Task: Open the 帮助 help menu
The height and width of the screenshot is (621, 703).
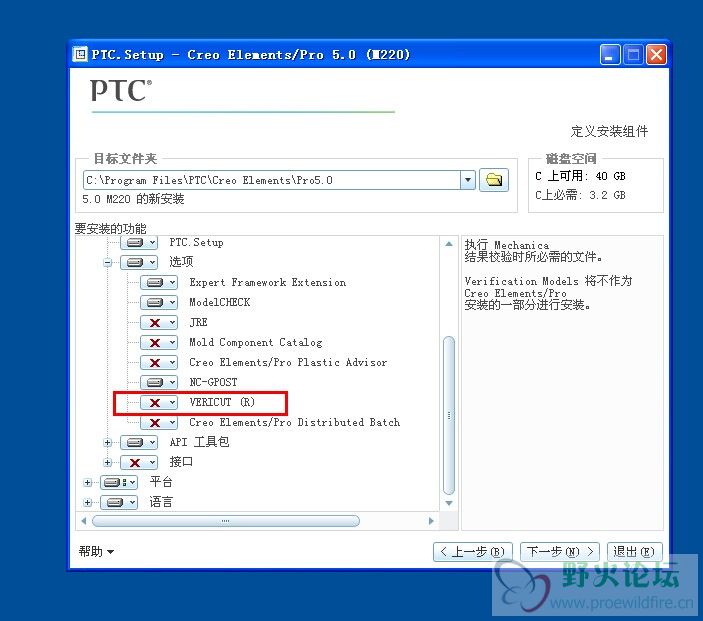Action: tap(96, 552)
